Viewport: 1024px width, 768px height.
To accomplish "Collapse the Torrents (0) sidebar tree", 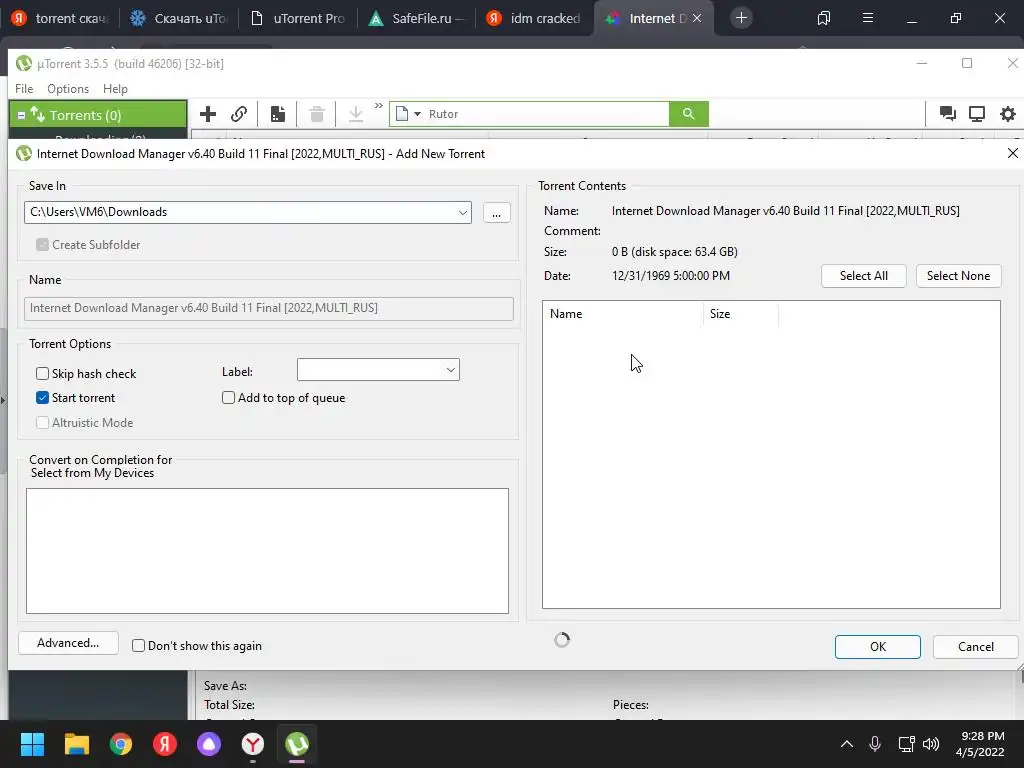I will coord(21,115).
